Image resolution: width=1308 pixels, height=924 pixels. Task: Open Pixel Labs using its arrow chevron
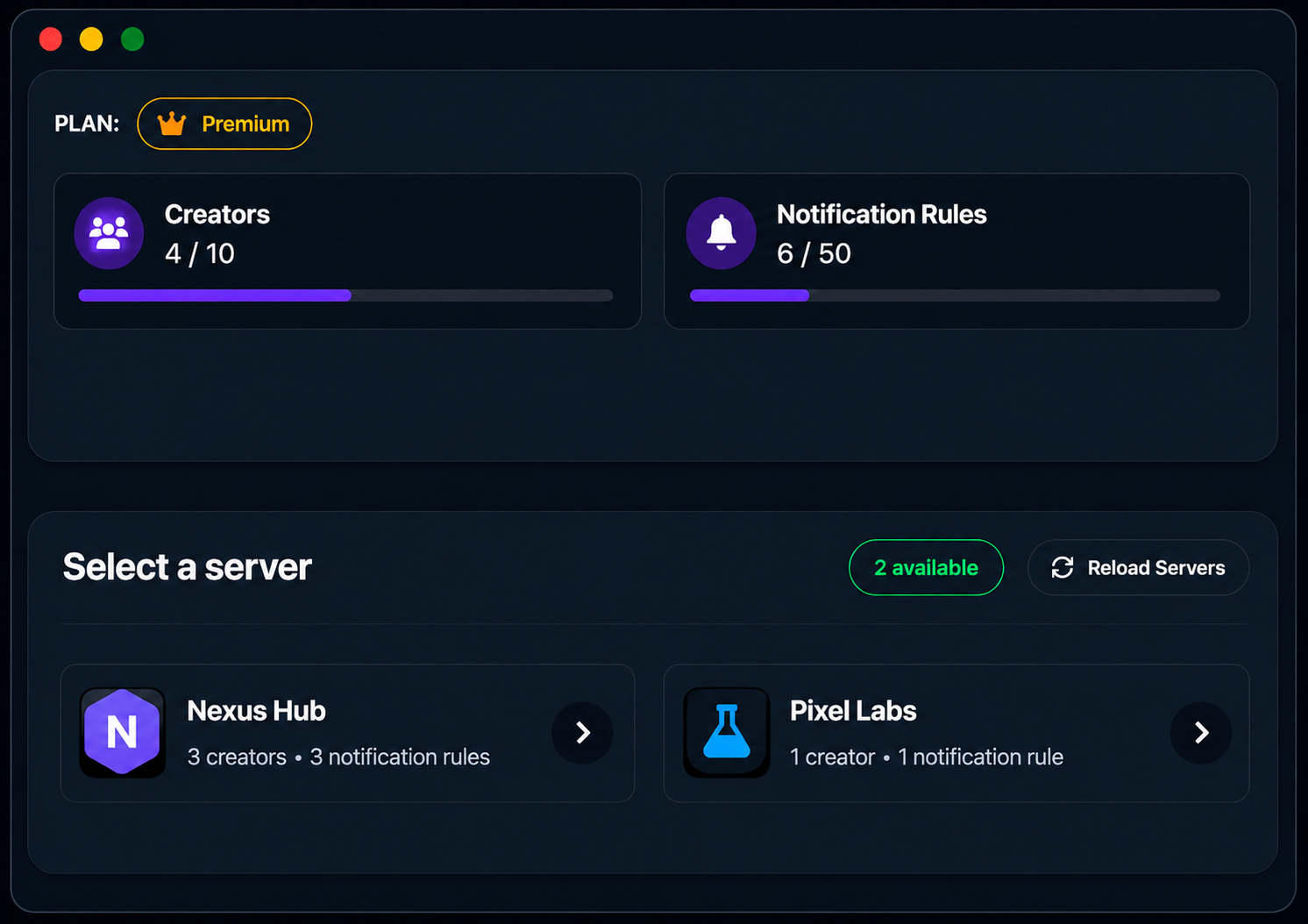point(1201,733)
